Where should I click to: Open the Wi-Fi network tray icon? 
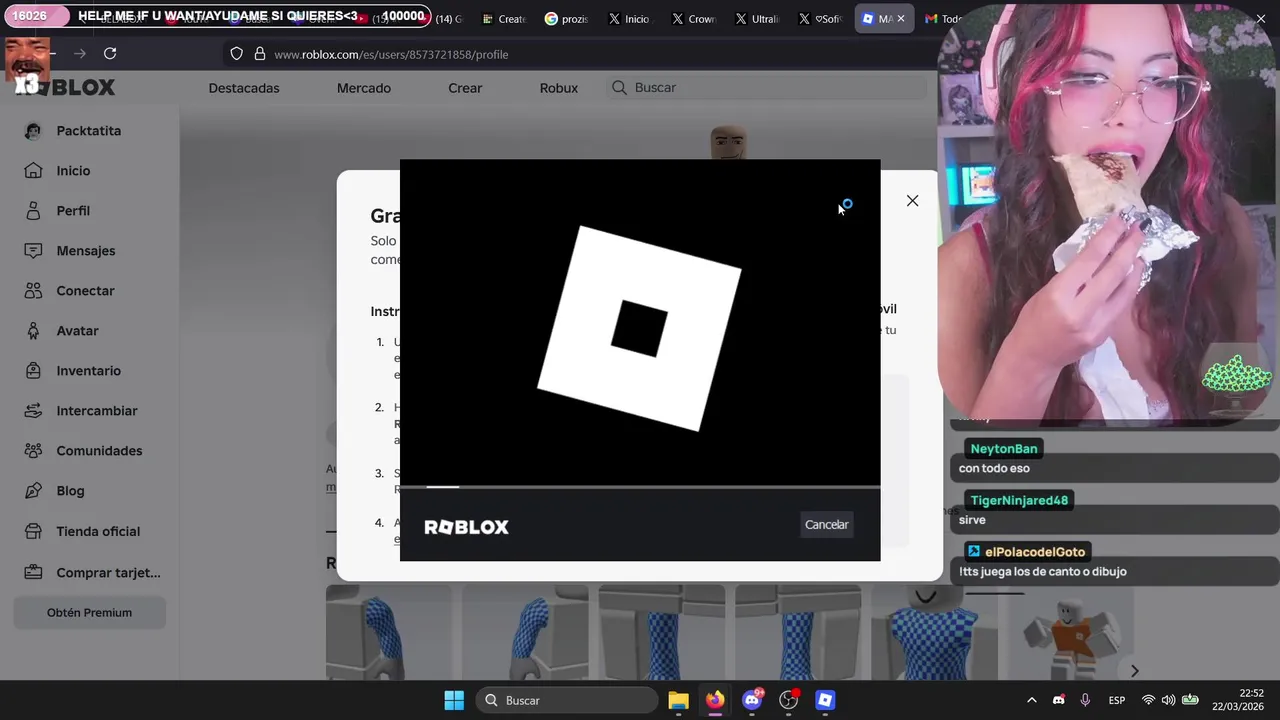(1148, 700)
